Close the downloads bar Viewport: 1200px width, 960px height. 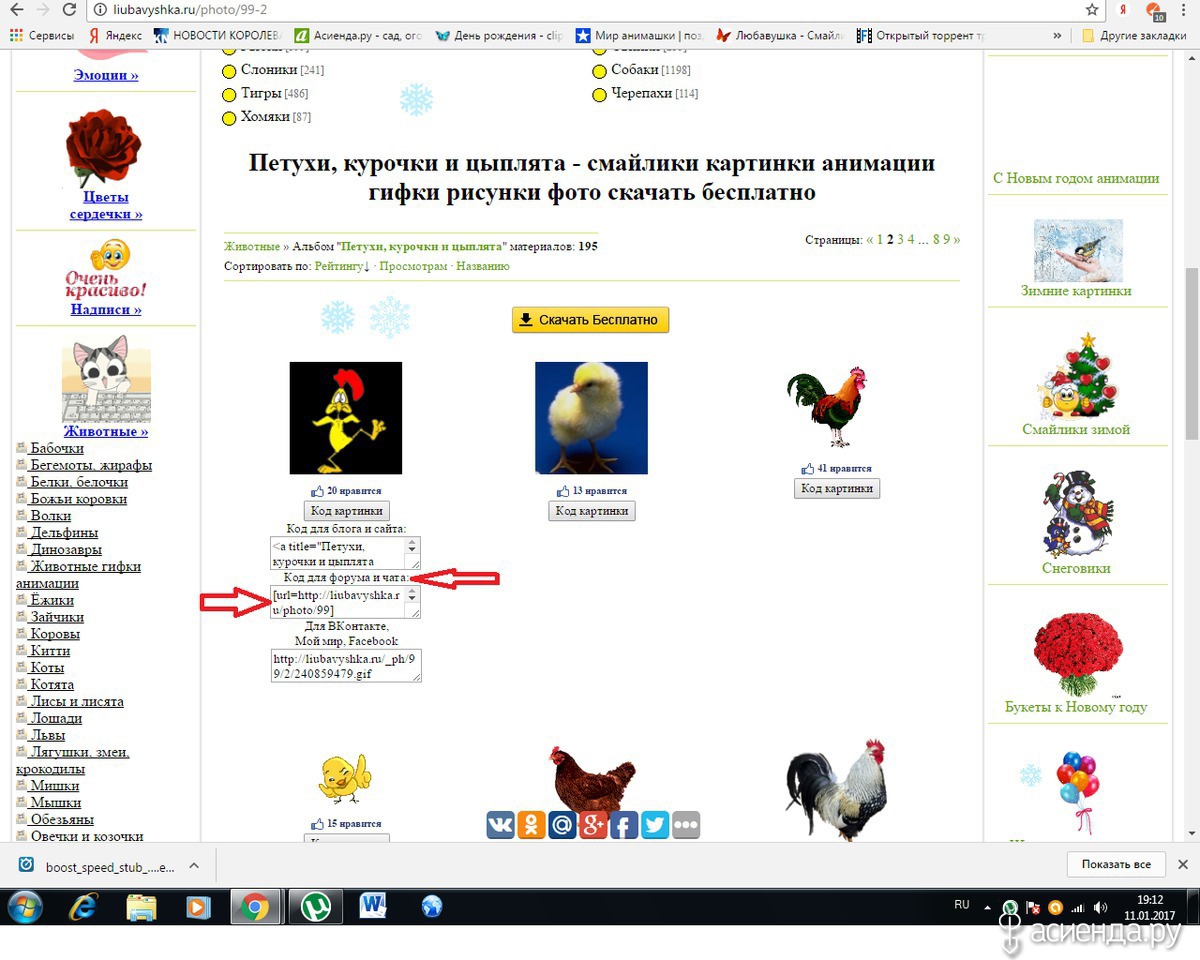(x=1182, y=864)
